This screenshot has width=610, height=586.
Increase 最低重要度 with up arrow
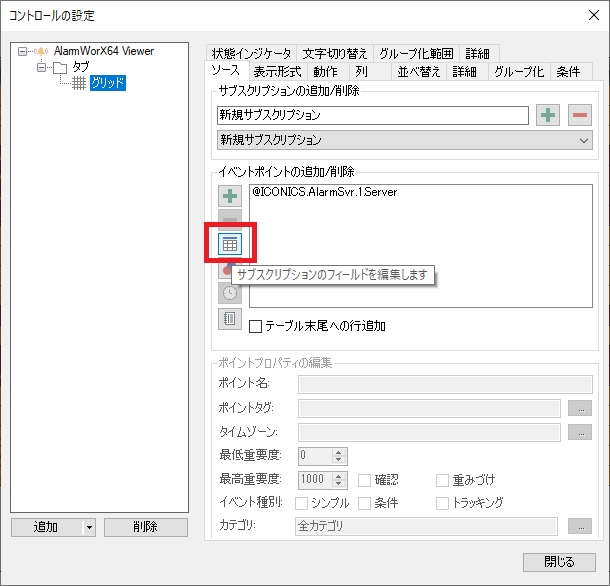pos(338,453)
